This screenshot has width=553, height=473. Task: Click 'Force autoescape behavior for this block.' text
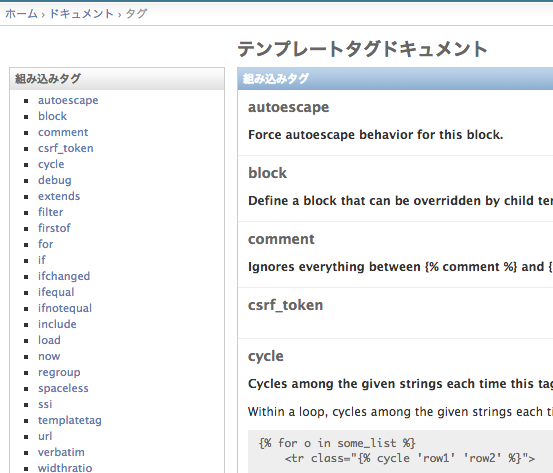(376, 135)
